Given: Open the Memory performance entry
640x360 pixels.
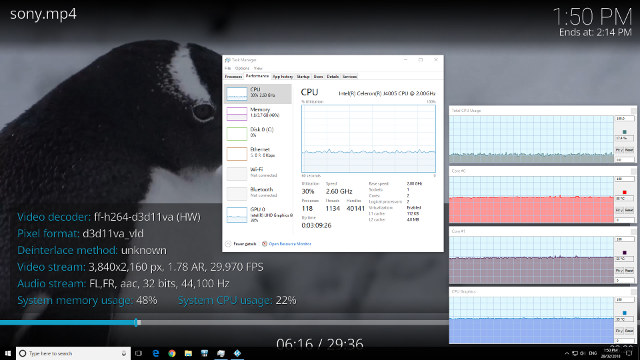Looking at the screenshot, I should pyautogui.click(x=258, y=113).
